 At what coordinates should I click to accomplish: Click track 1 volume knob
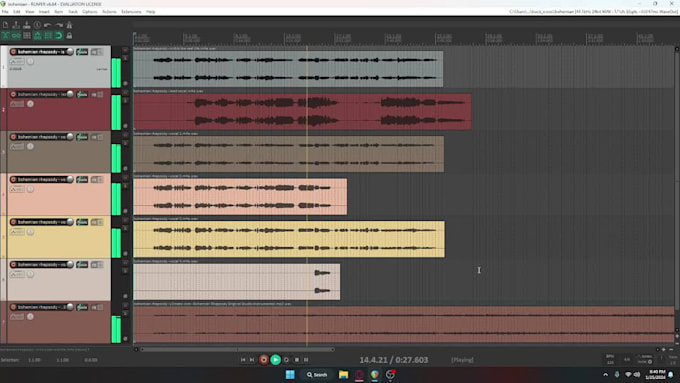70,52
